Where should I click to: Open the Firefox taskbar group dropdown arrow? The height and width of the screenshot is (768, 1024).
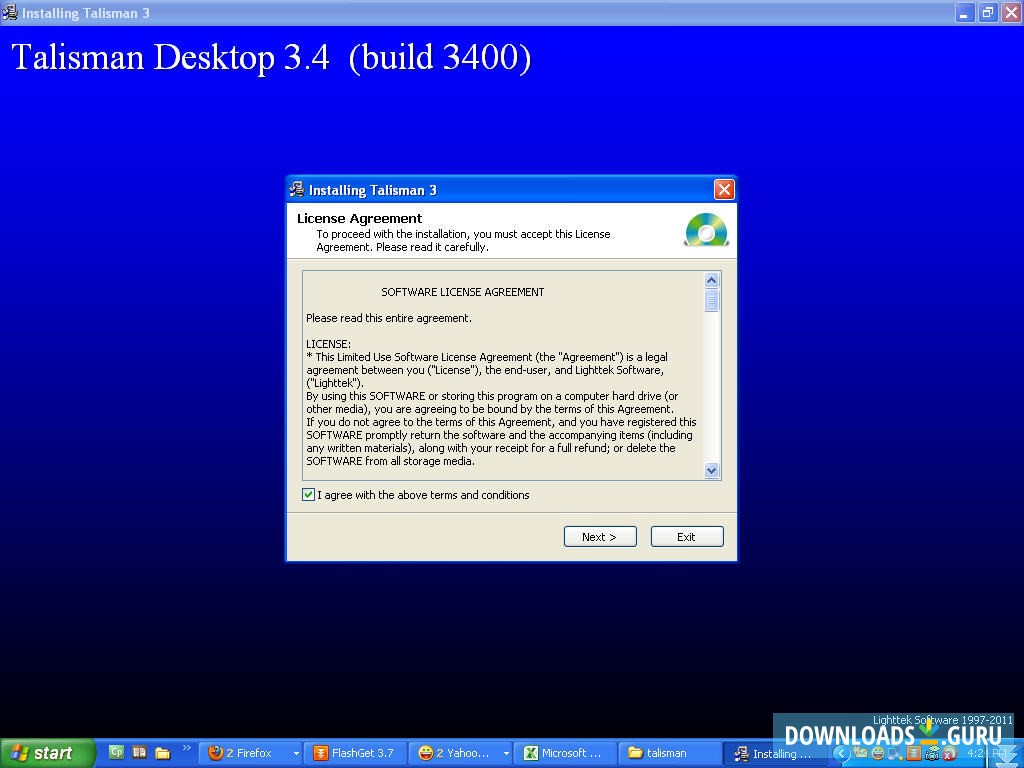296,754
